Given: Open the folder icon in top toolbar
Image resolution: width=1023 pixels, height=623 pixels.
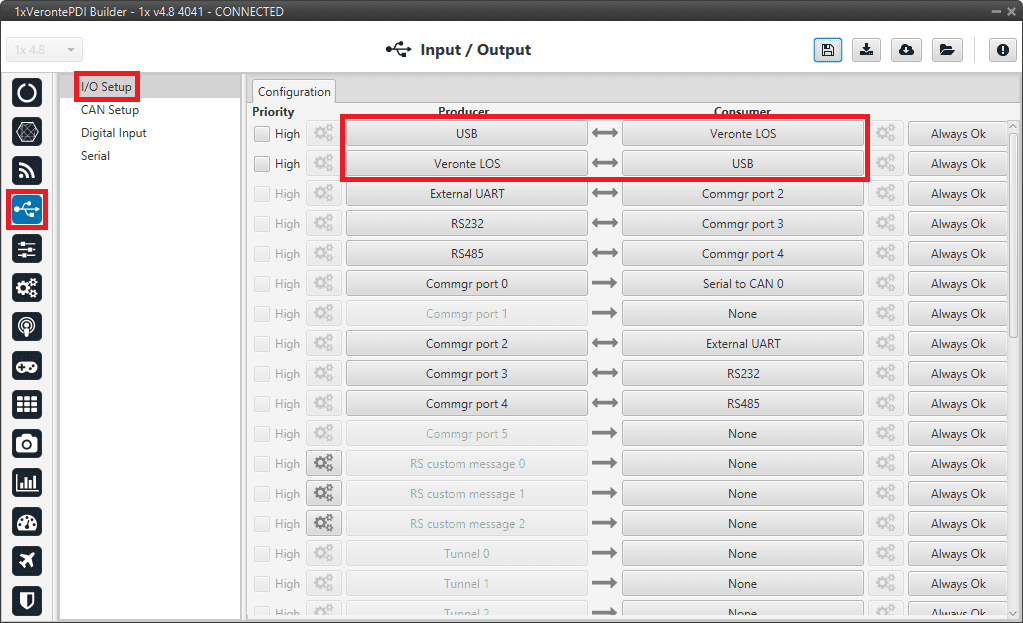Looking at the screenshot, I should click(x=946, y=50).
